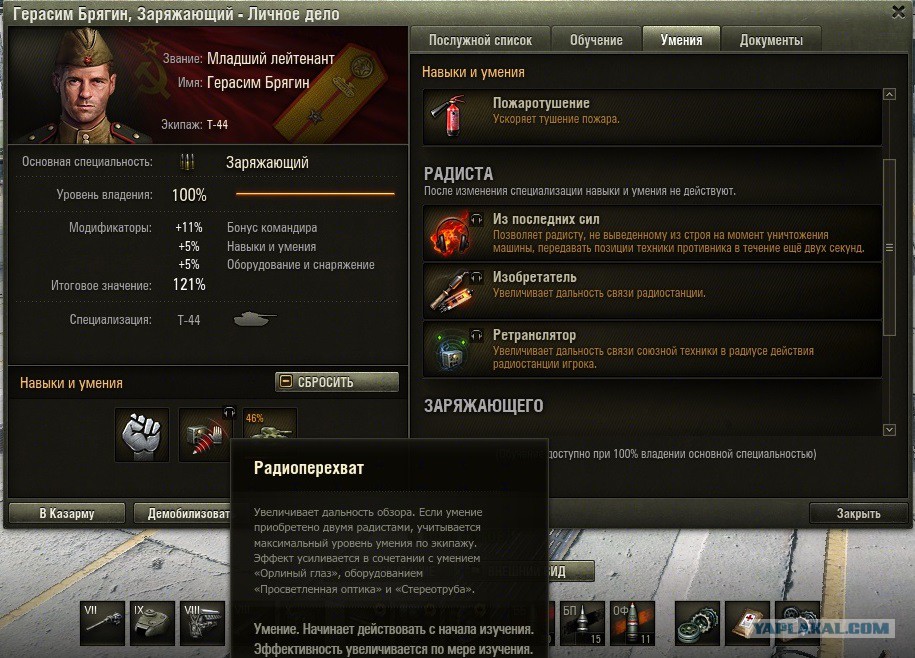Open the Документы tab
Viewport: 915px width, 658px height.
771,40
